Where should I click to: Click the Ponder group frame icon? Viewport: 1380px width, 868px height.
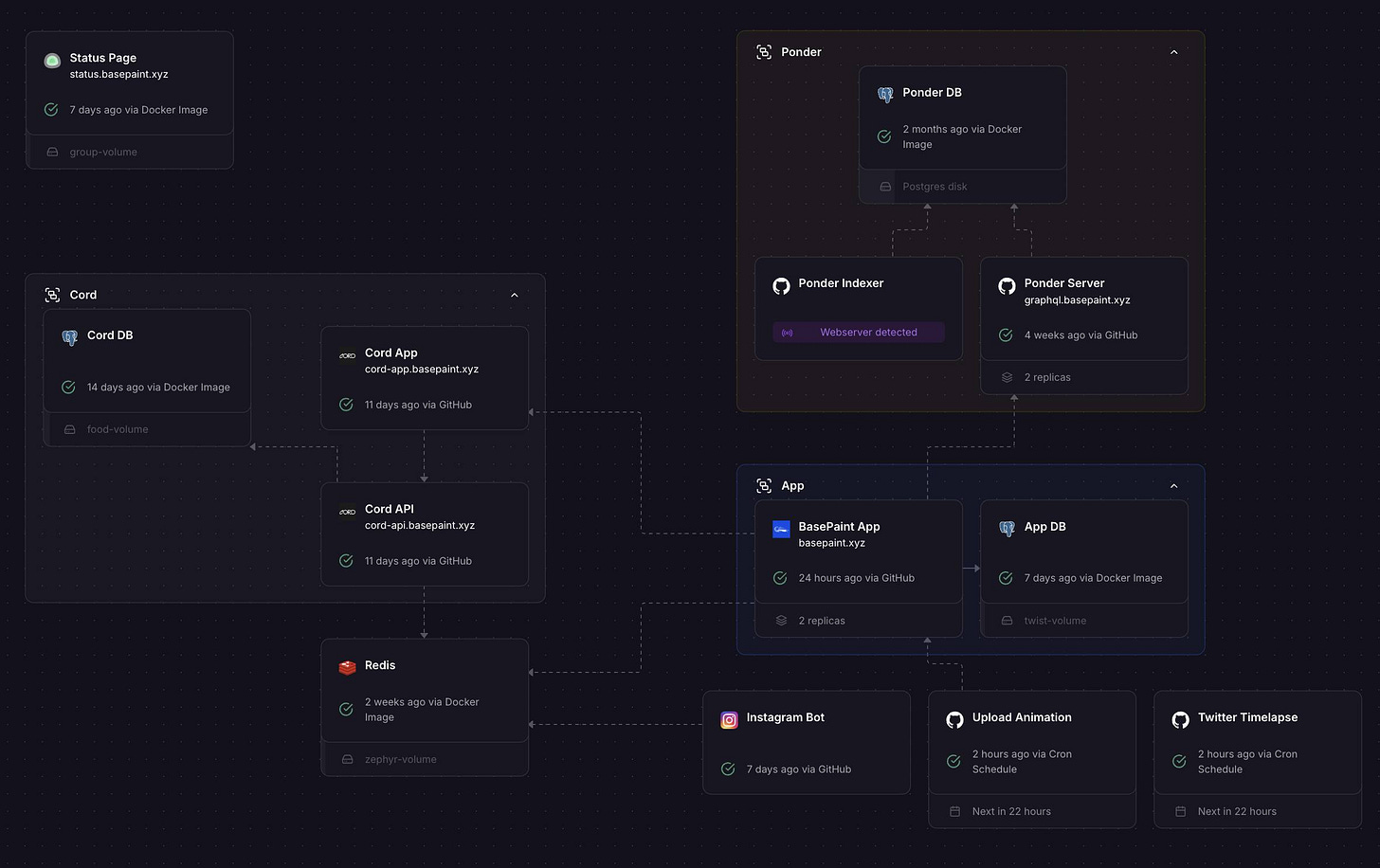pos(764,52)
